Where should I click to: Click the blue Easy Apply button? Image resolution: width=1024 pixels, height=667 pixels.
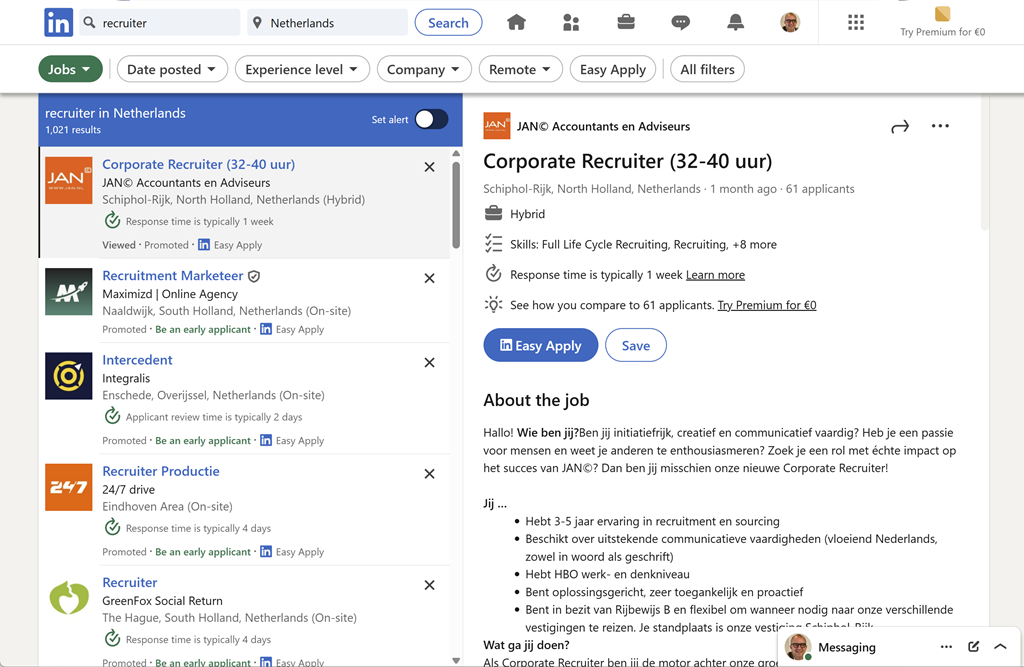(540, 345)
